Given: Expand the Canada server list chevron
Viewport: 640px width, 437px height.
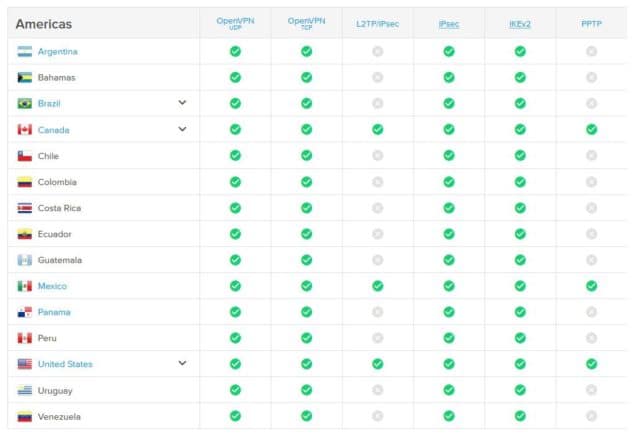Looking at the screenshot, I should pyautogui.click(x=182, y=129).
